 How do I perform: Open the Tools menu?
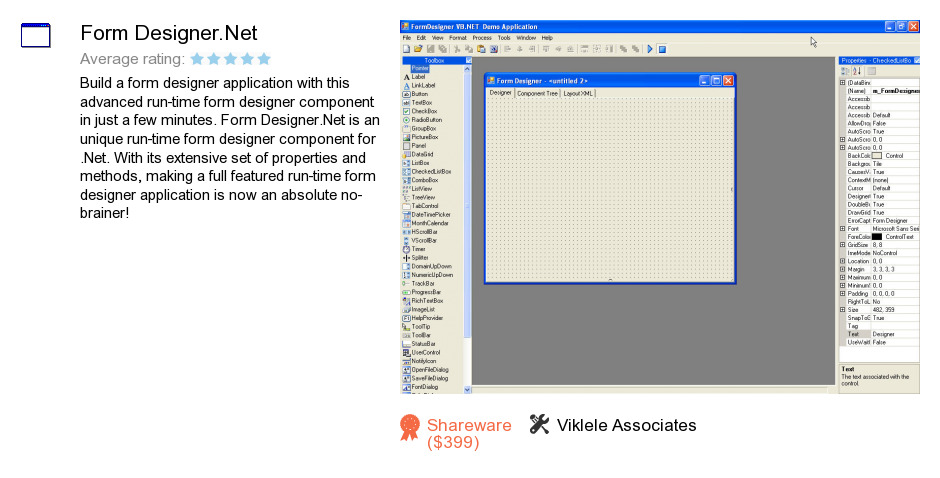(504, 38)
